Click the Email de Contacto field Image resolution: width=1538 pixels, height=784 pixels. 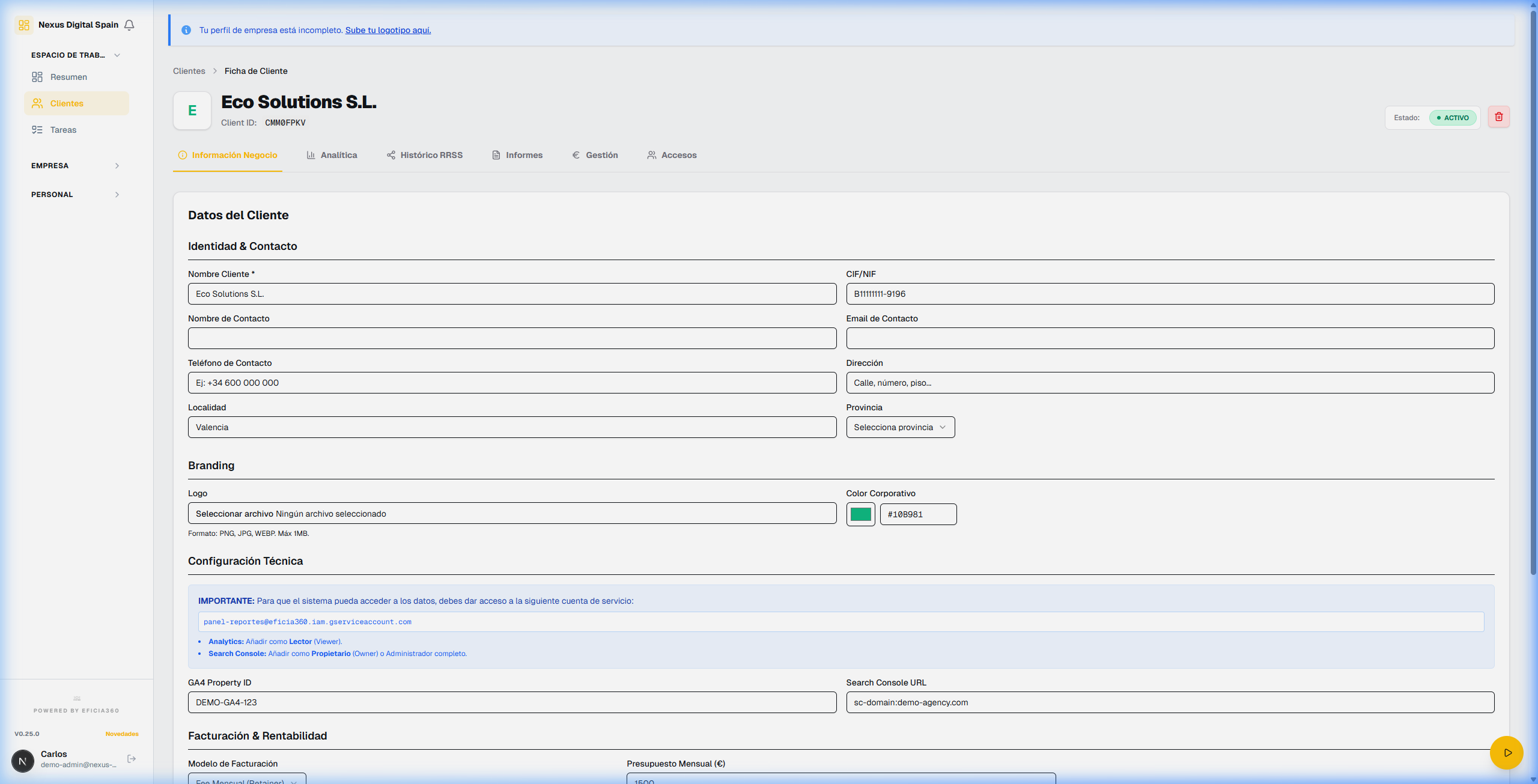point(1169,338)
